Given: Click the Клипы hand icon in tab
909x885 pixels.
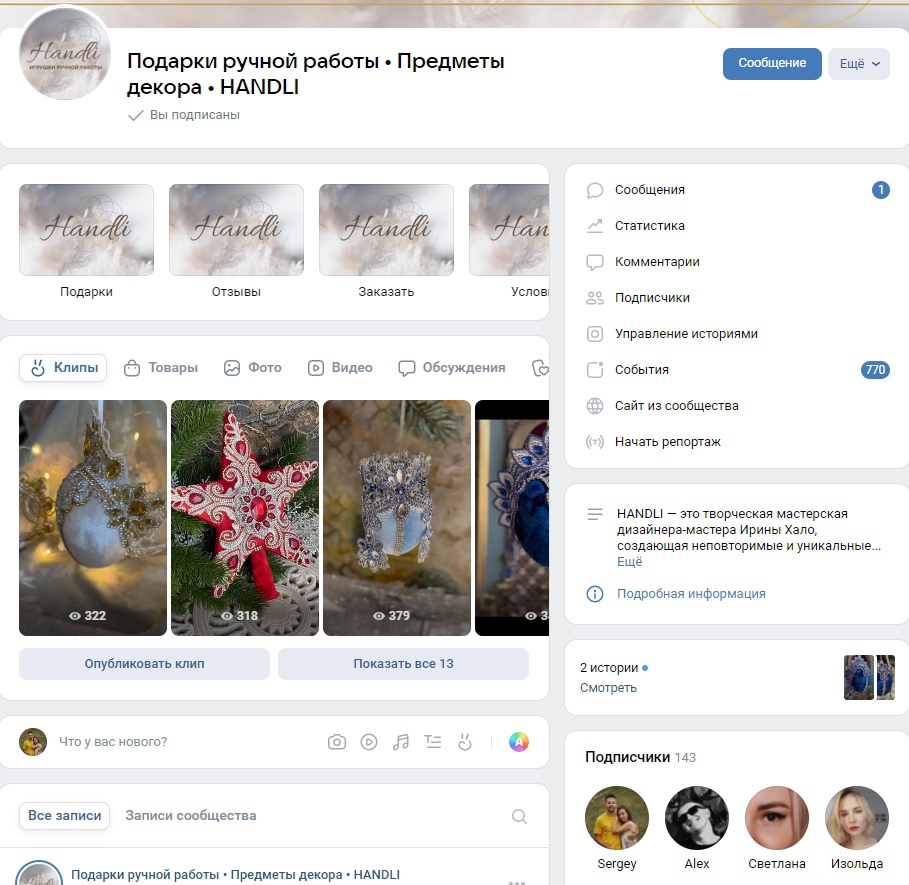Looking at the screenshot, I should click(x=38, y=367).
